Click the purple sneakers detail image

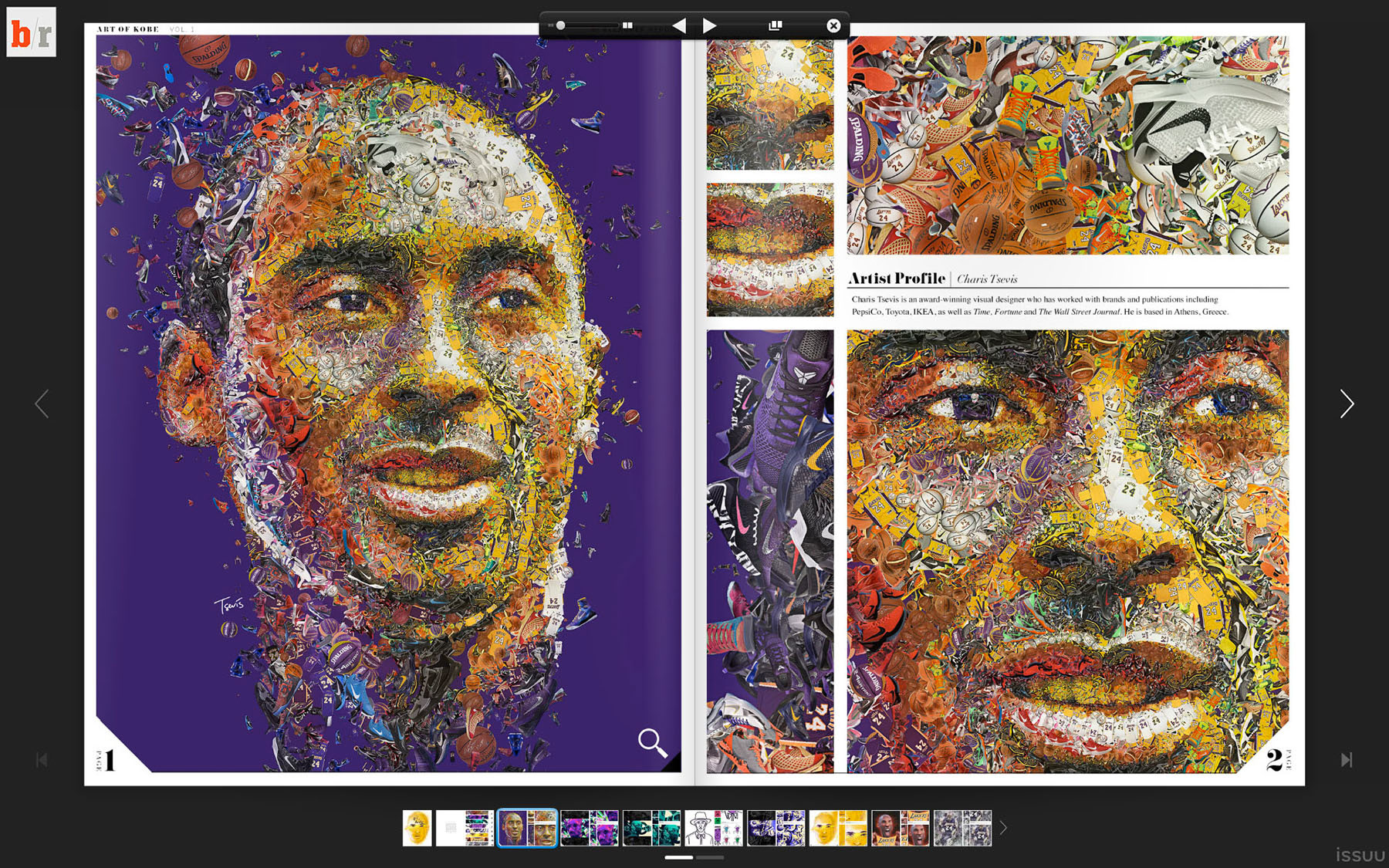click(770, 551)
